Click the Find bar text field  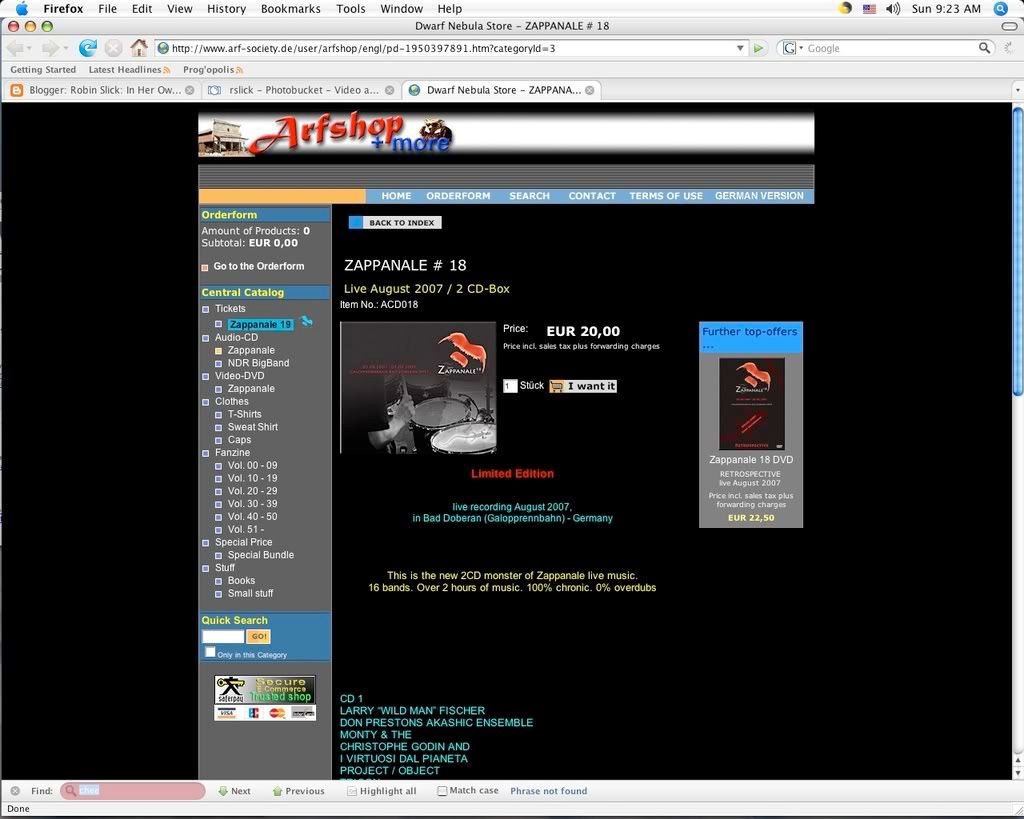[133, 791]
